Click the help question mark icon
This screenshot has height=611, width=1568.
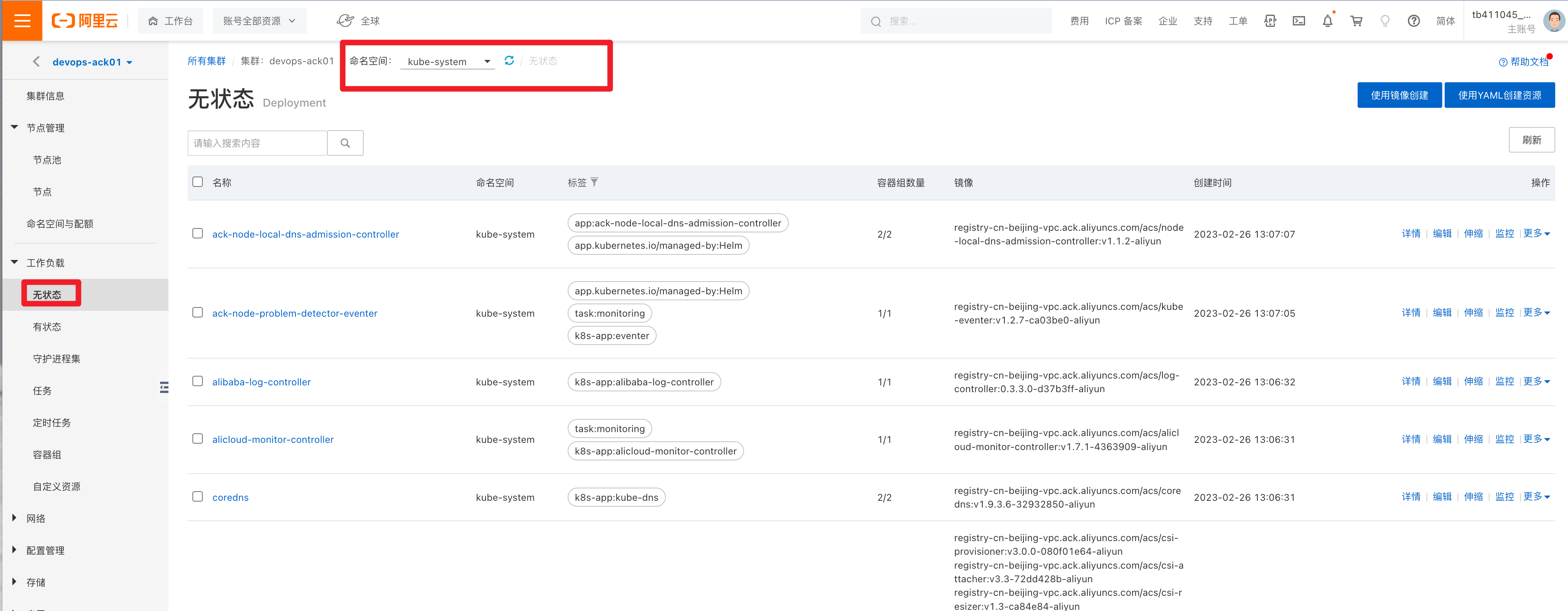(1414, 21)
